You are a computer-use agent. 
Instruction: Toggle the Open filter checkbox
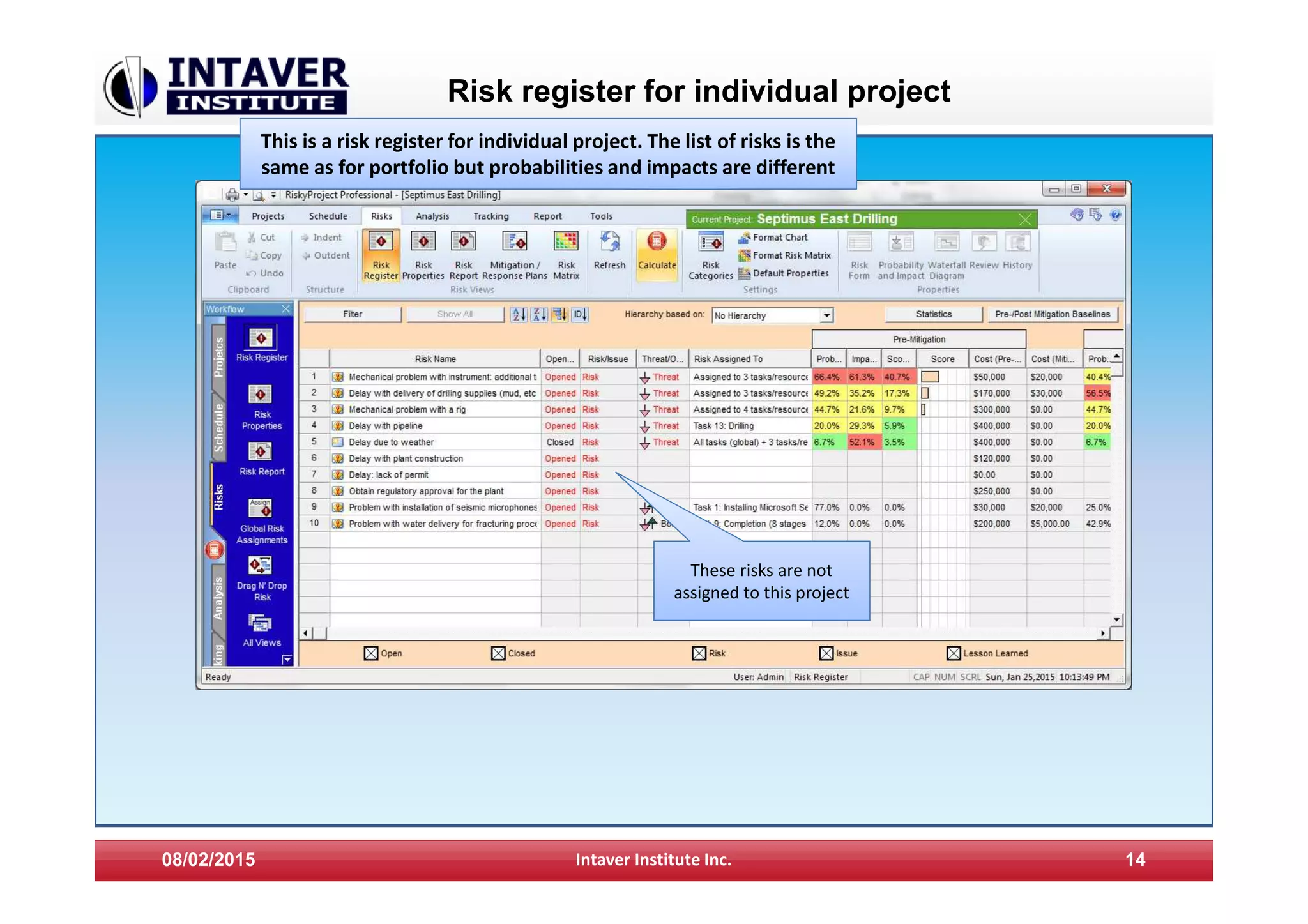tap(371, 653)
